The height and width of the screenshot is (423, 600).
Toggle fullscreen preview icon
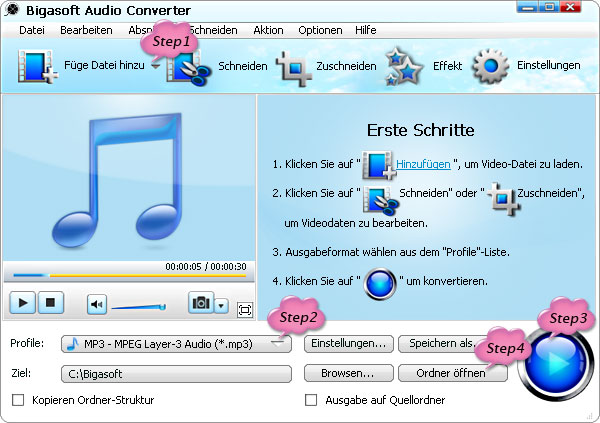245,310
